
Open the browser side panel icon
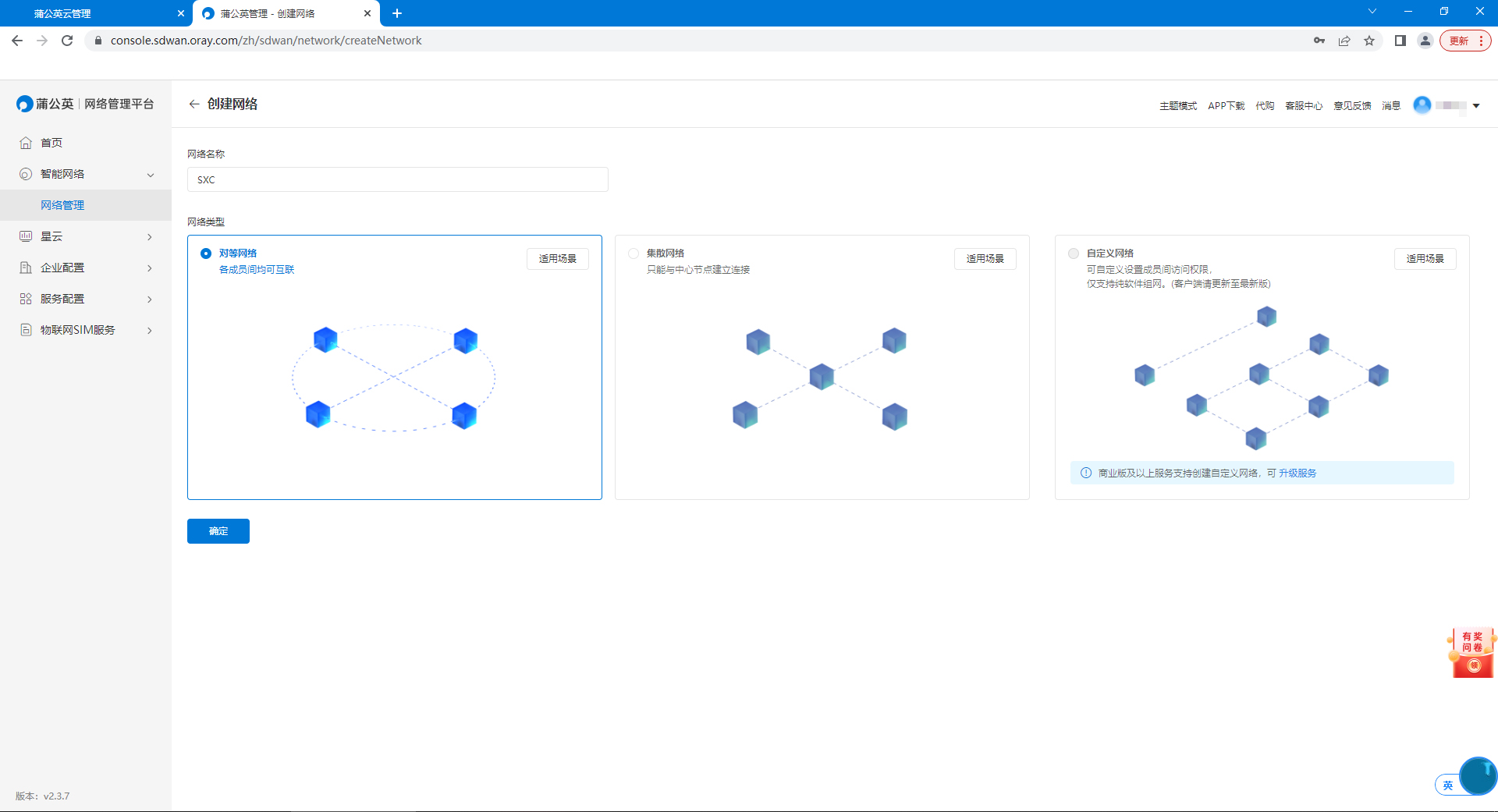[1400, 41]
